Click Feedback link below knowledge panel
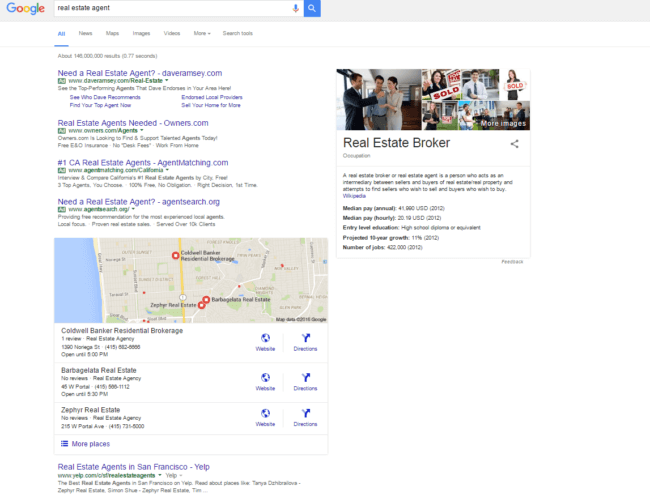This screenshot has height=503, width=650. [512, 262]
